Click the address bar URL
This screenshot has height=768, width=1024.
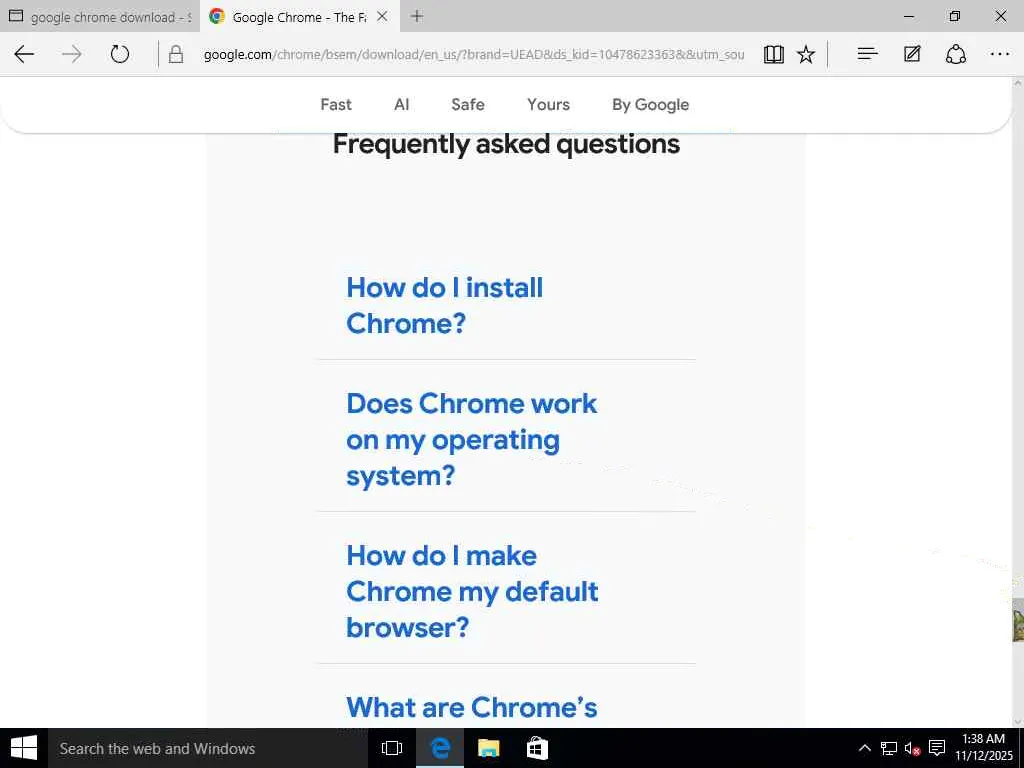[473, 54]
